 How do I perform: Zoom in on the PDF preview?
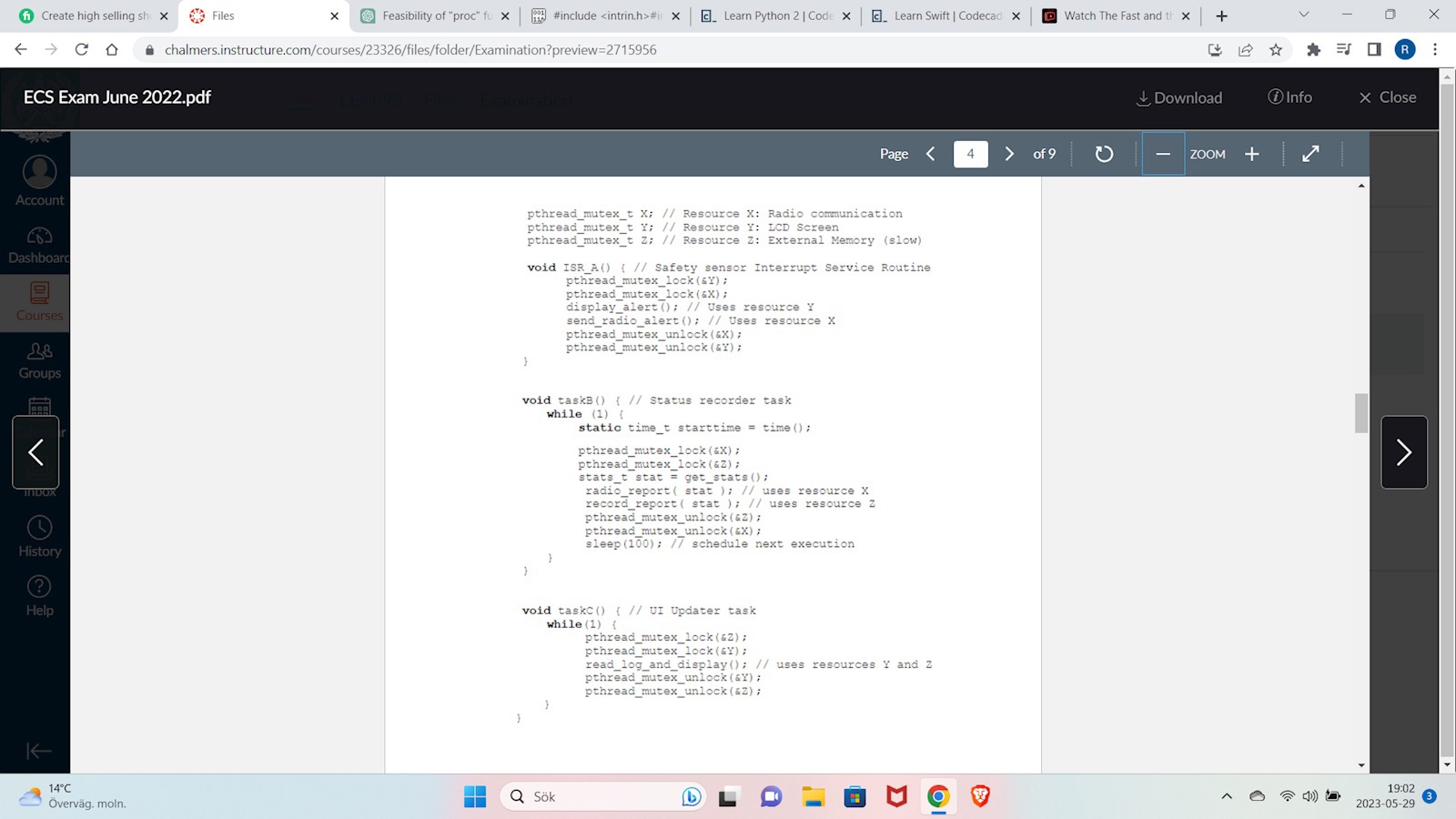pyautogui.click(x=1252, y=154)
